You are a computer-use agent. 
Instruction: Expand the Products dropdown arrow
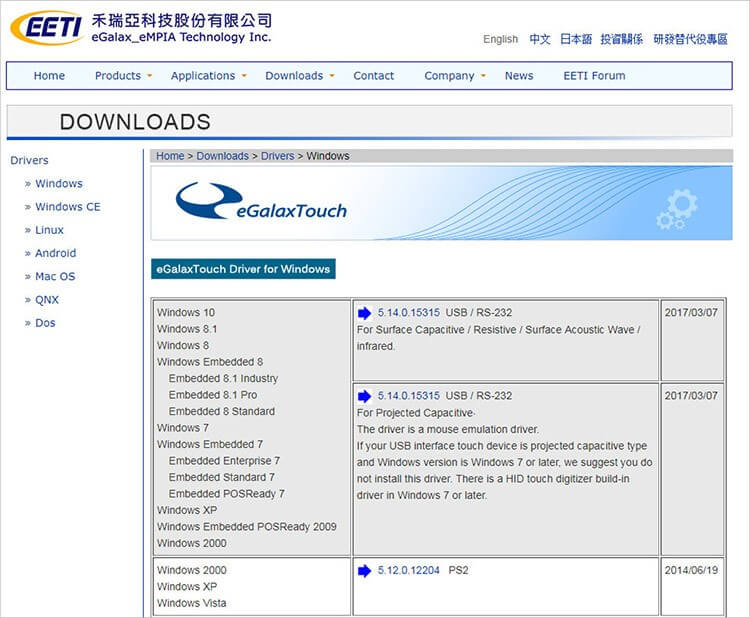point(150,76)
